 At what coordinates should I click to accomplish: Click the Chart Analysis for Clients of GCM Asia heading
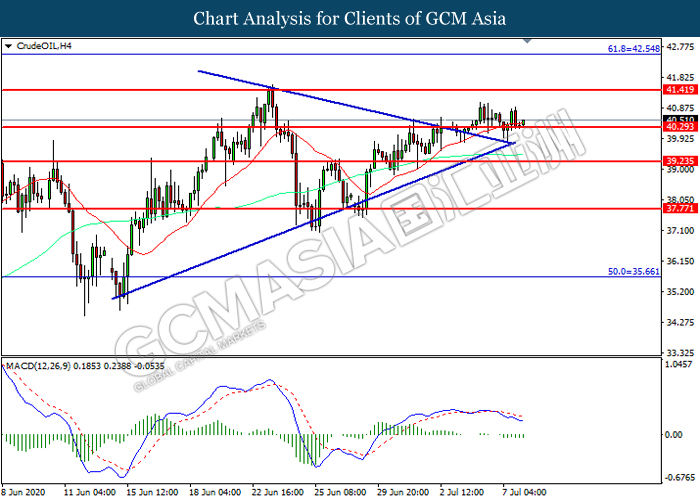coord(350,18)
